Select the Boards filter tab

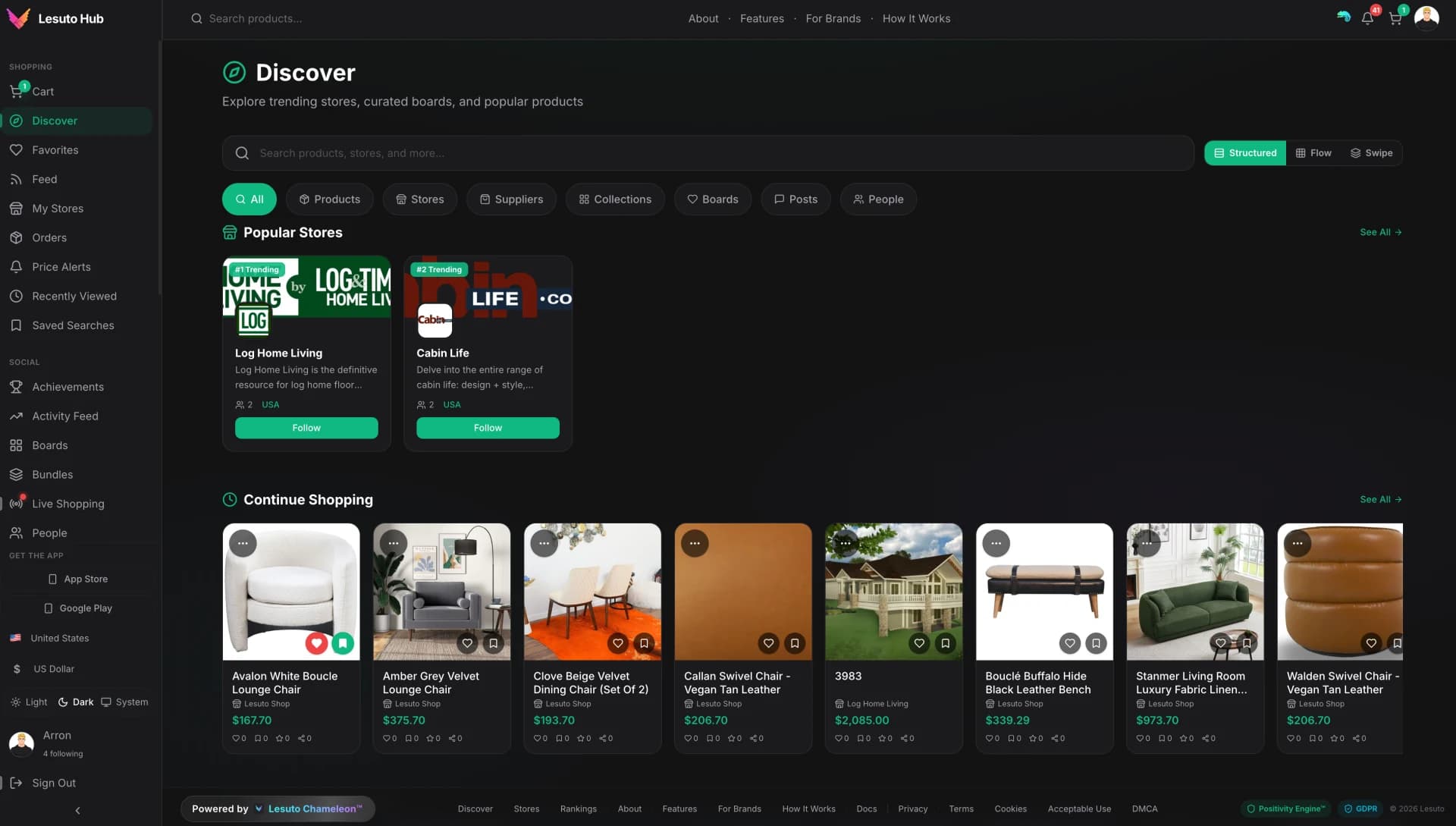coord(712,199)
